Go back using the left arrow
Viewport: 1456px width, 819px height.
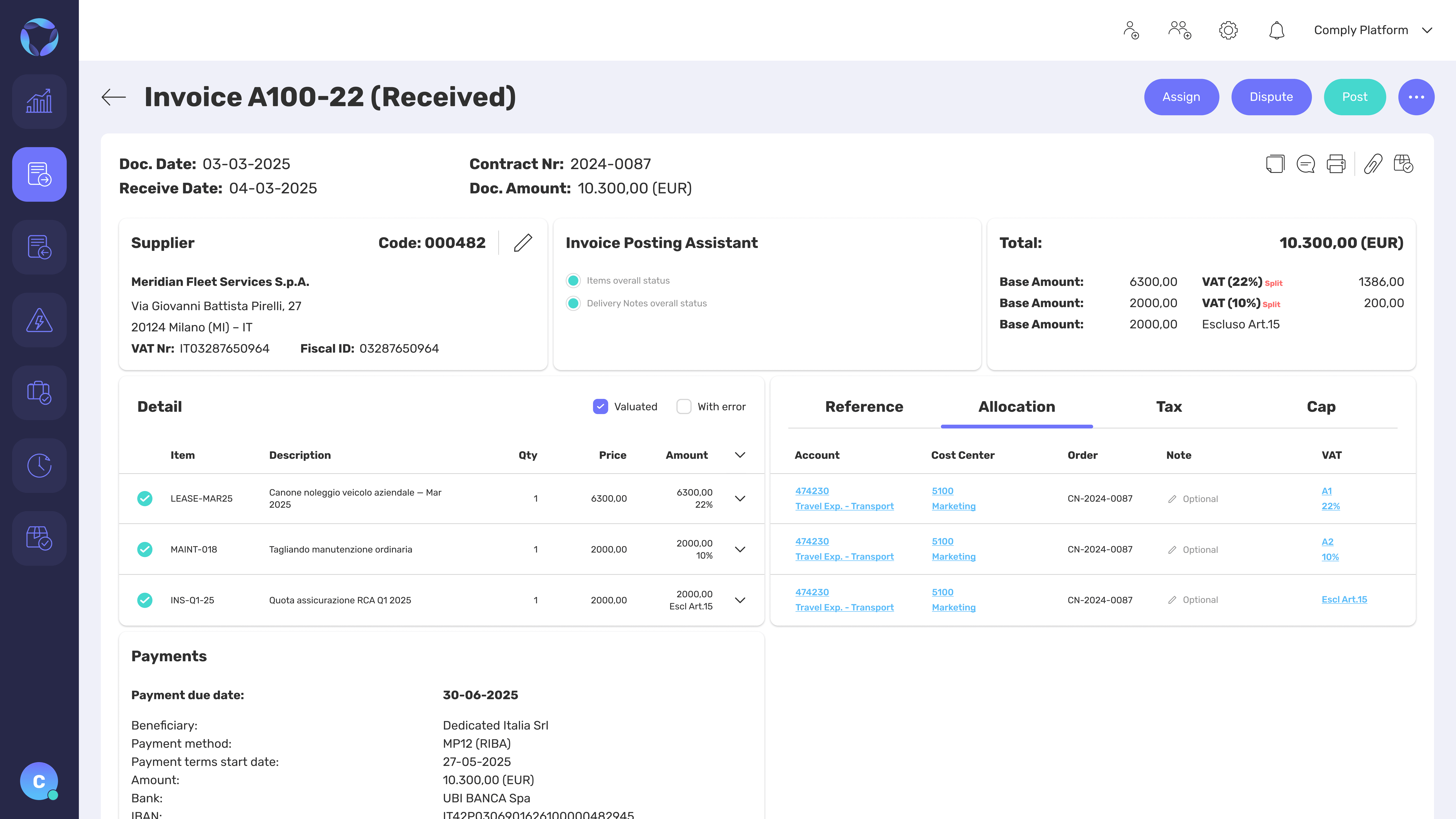tap(114, 97)
